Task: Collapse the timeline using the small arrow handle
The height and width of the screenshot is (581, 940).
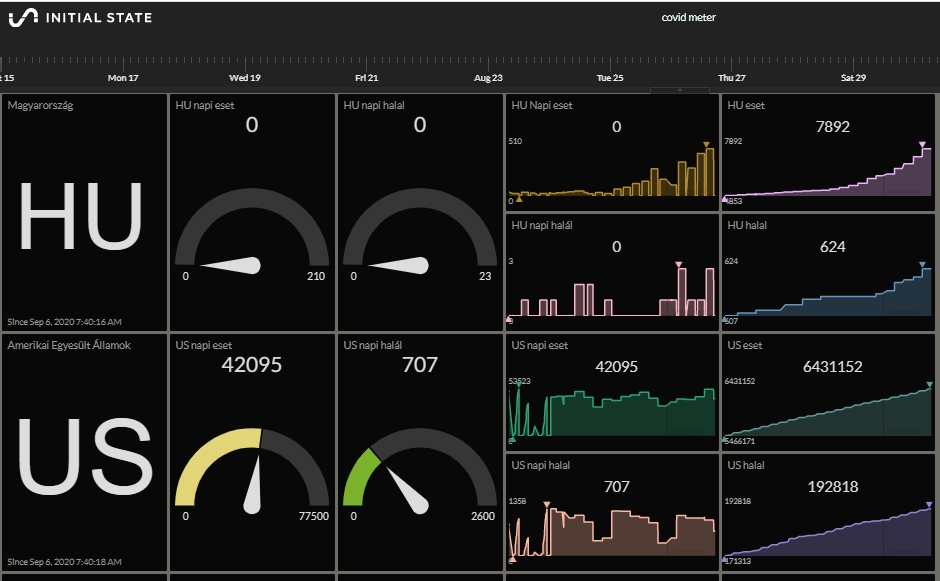Action: [680, 91]
